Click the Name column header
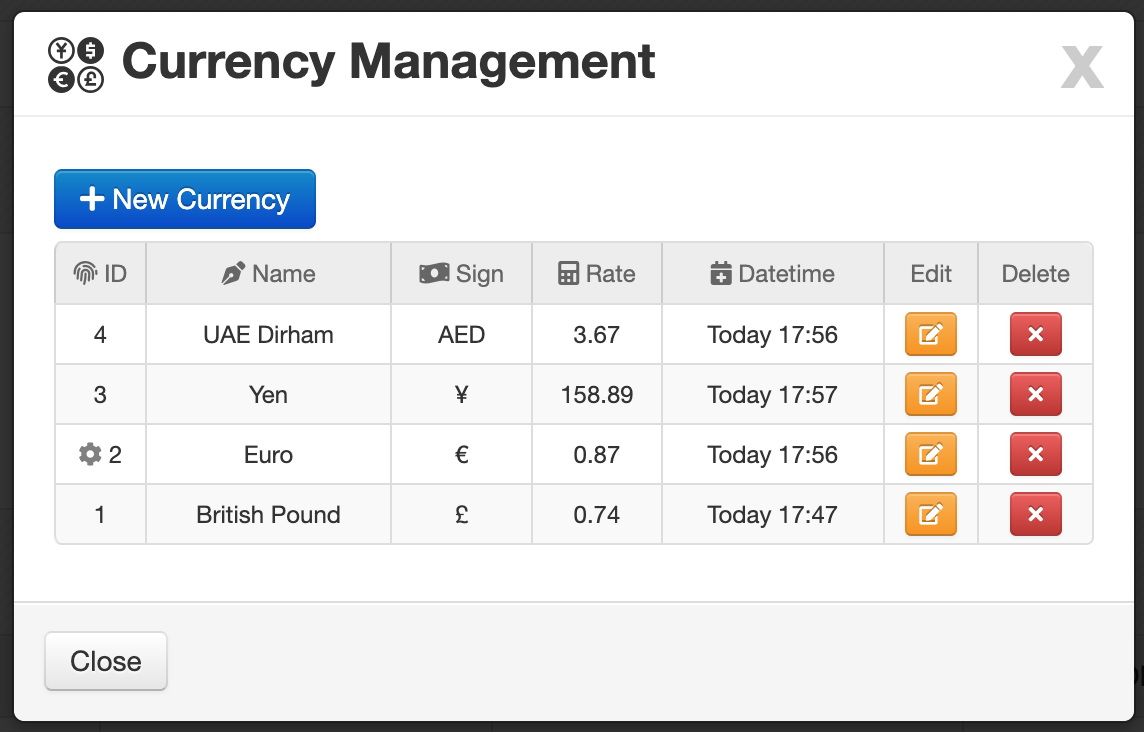 [x=268, y=274]
